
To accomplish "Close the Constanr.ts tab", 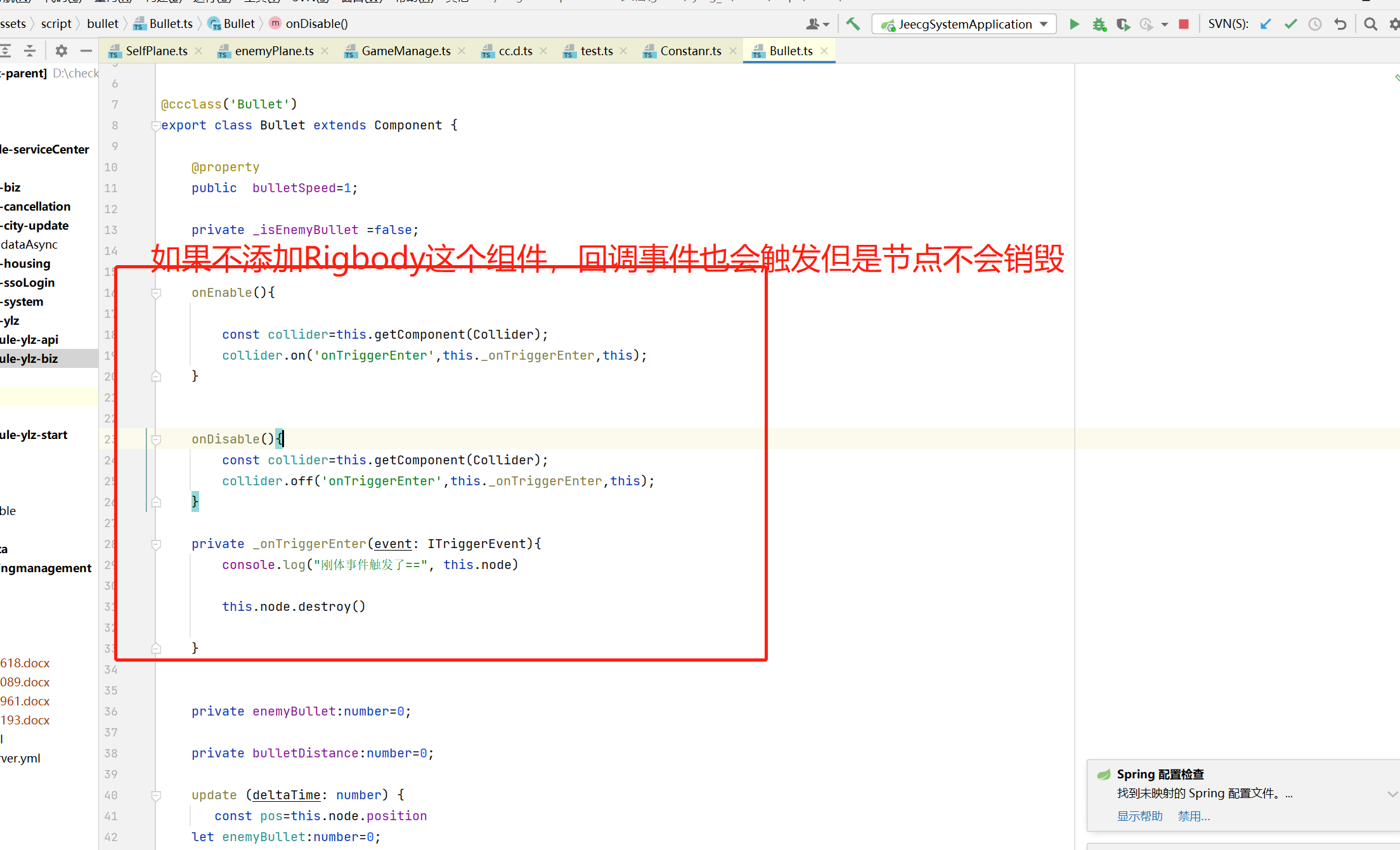I will [733, 51].
